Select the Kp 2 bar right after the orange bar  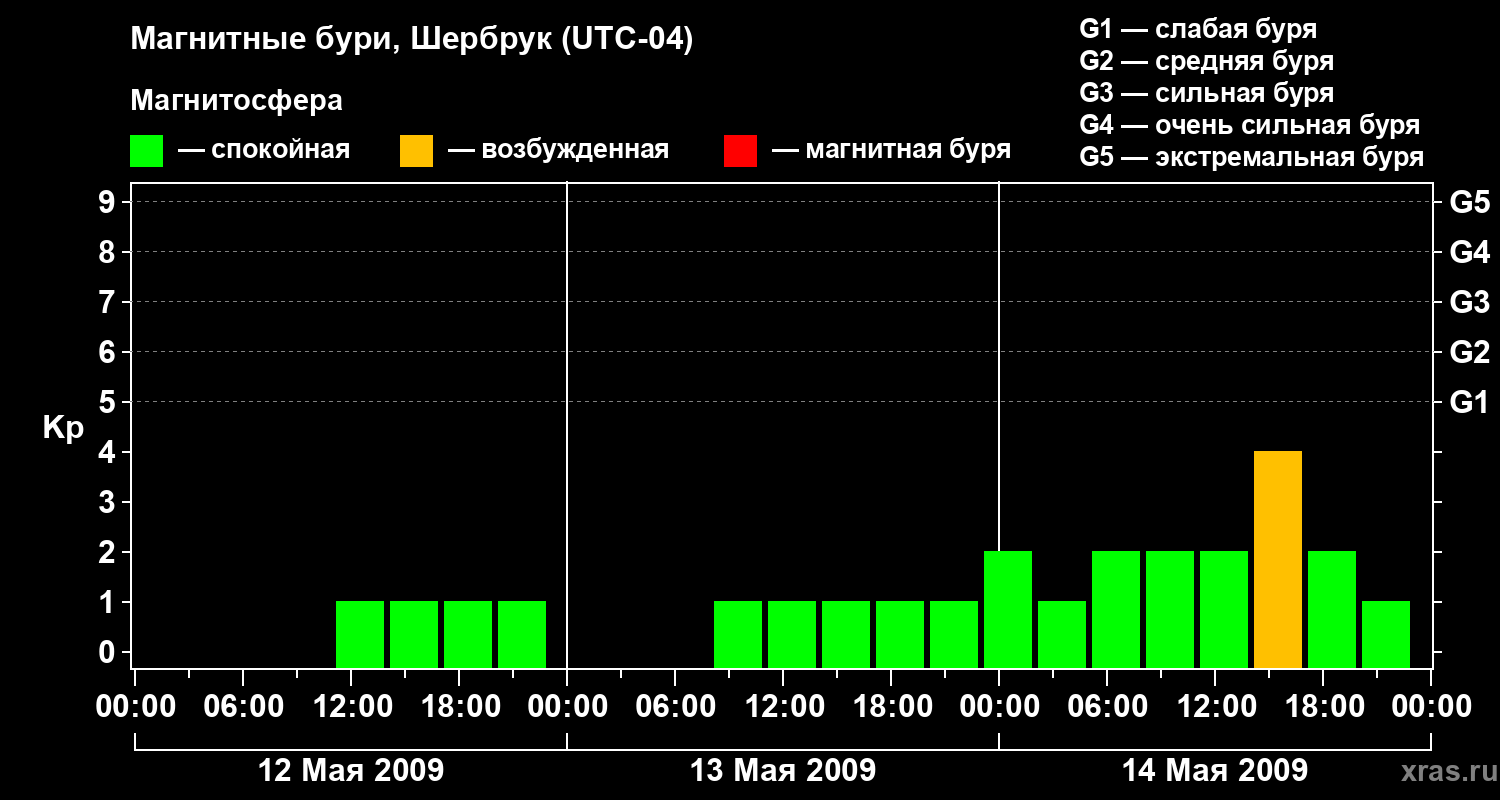1332,609
